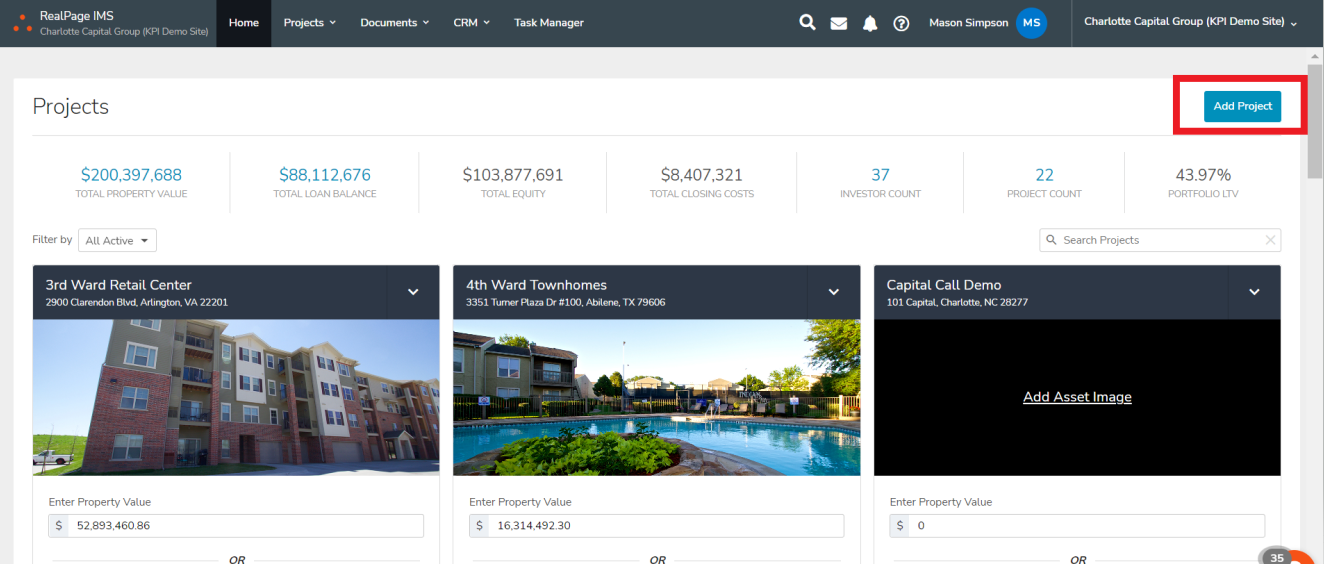Open the All Active filter dropdown
Screen dimensions: 1324x564
(x=117, y=240)
